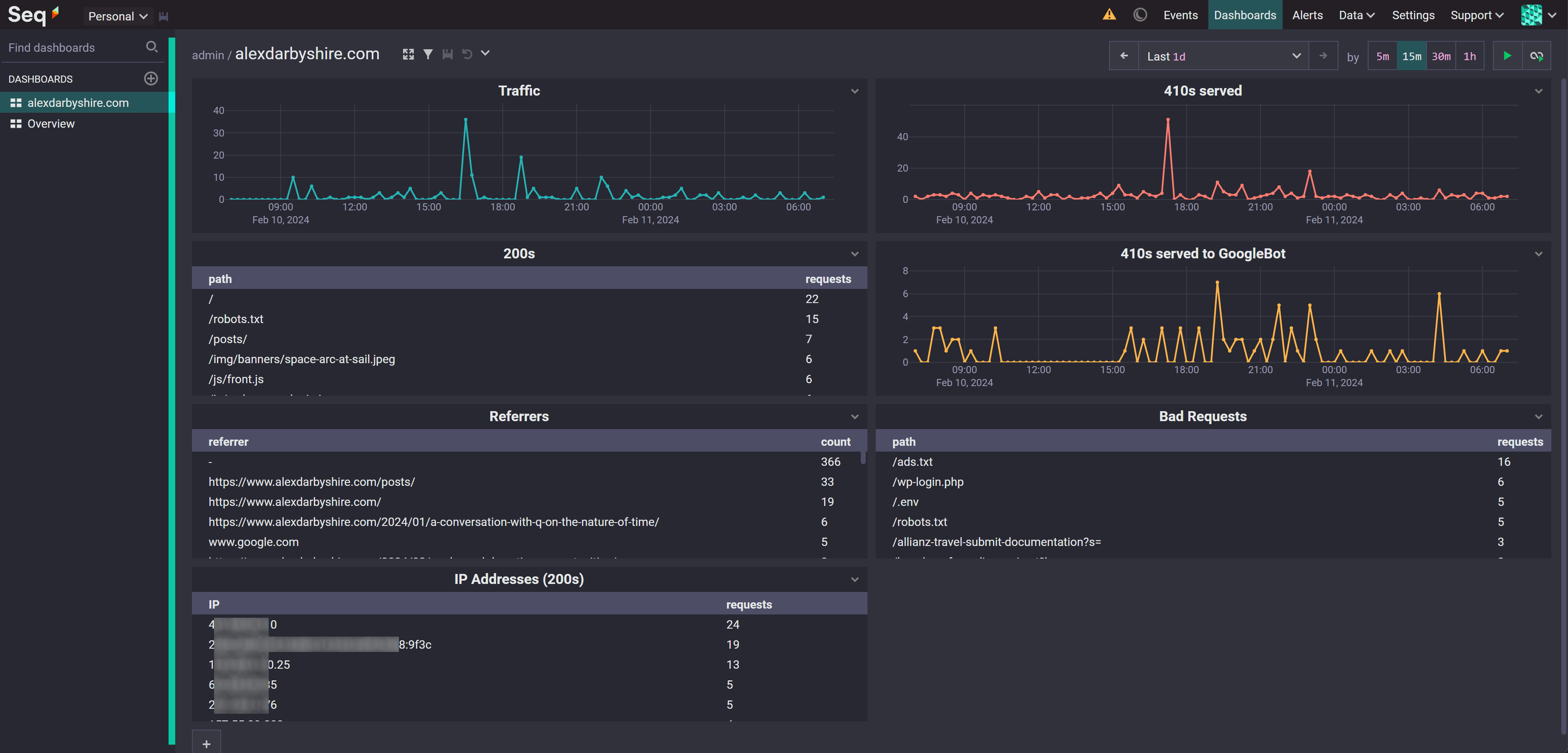The image size is (1568, 753).
Task: Click the /robots.txt row in 200s
Action: [529, 319]
